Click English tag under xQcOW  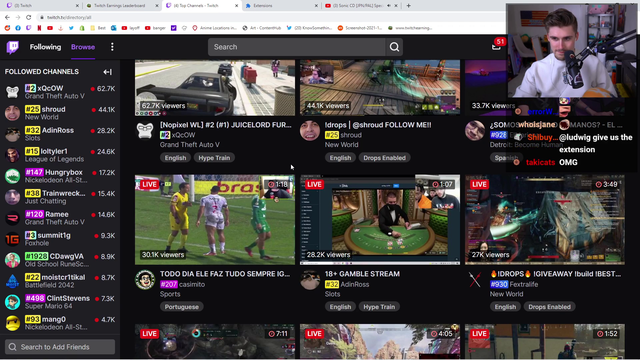point(176,158)
